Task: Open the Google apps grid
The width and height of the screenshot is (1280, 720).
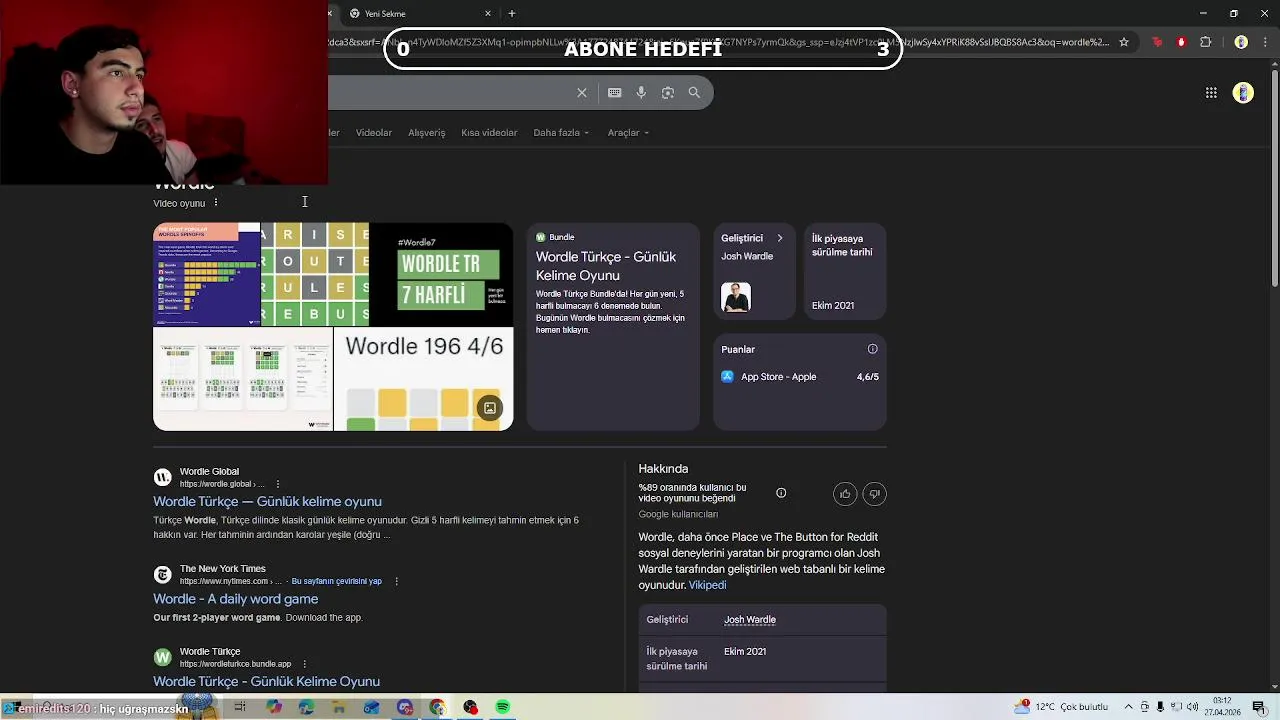Action: click(x=1211, y=92)
